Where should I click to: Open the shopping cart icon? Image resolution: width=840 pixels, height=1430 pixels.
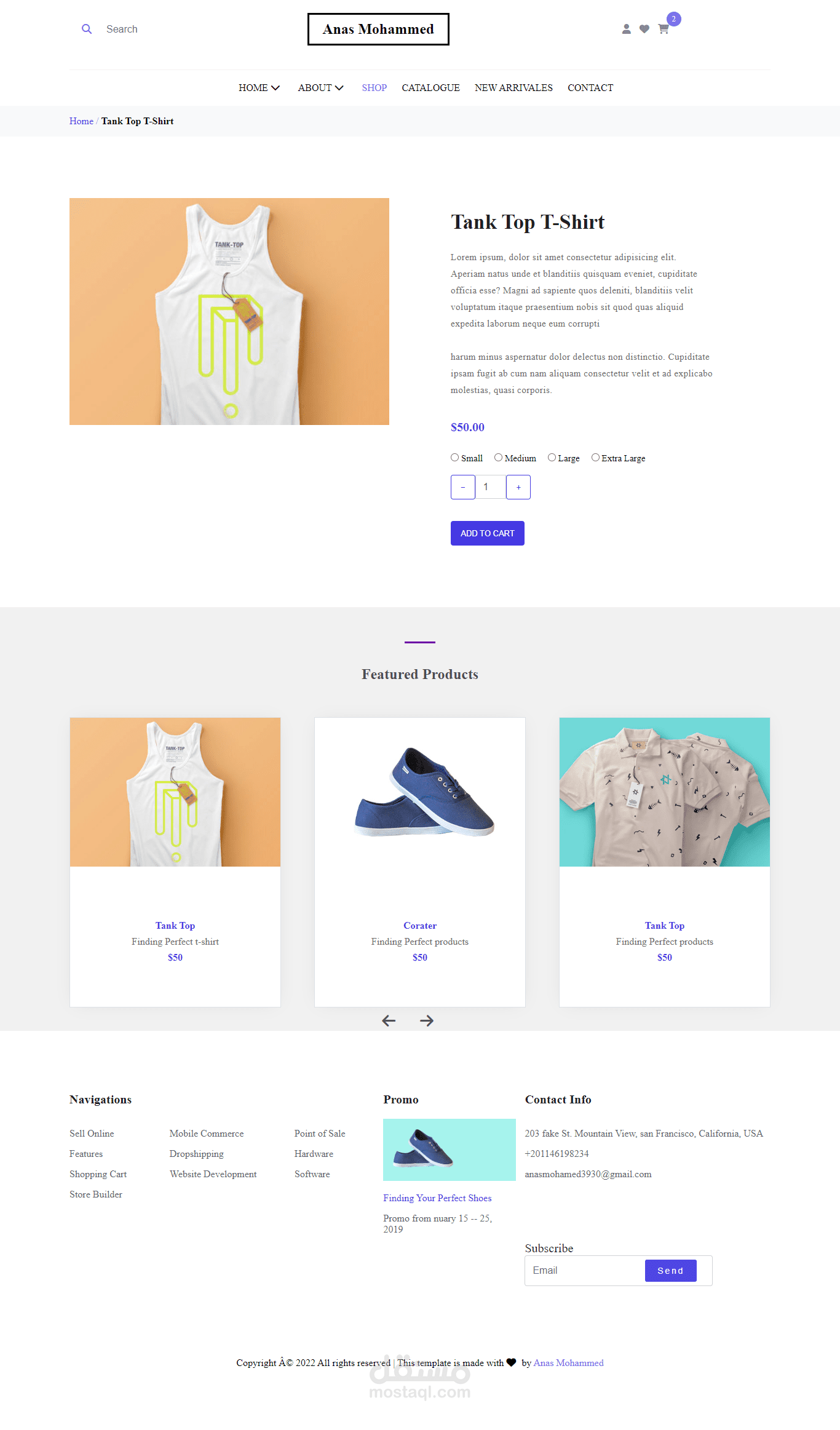[664, 29]
